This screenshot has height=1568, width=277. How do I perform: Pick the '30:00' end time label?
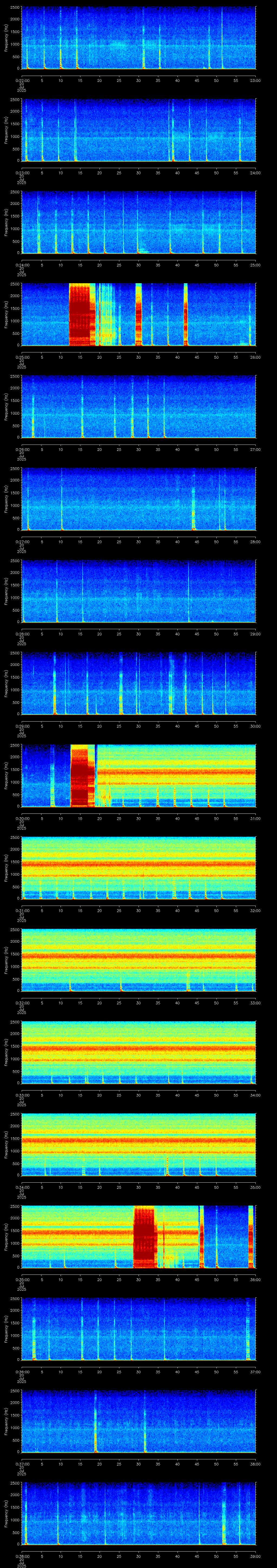255,726
